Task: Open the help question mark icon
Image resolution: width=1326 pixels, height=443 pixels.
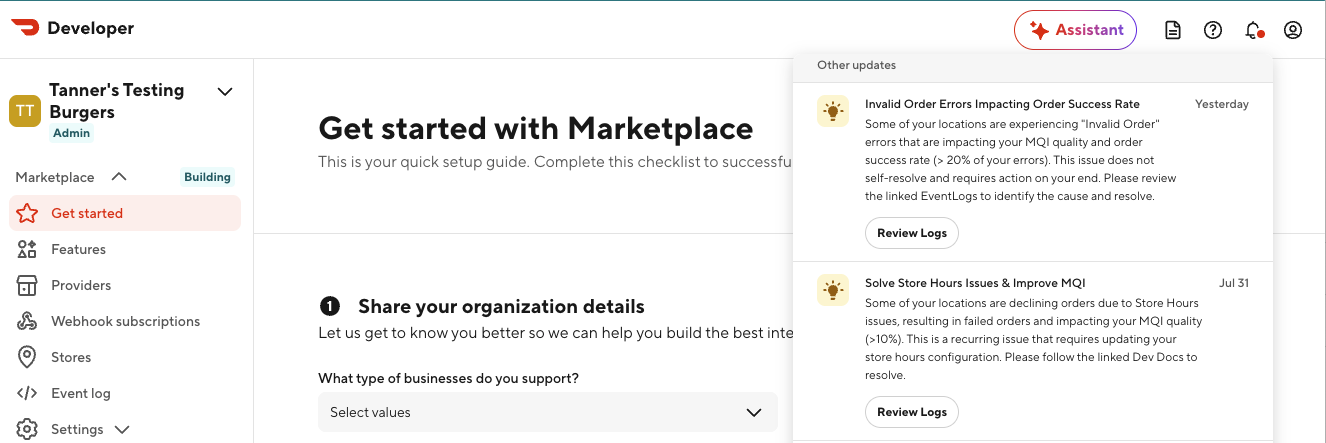Action: point(1213,30)
